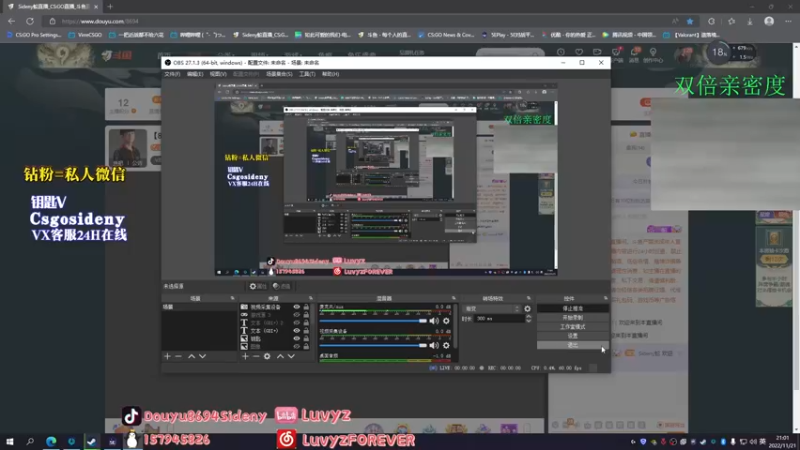Click 退出 exit button in controls

click(x=572, y=345)
